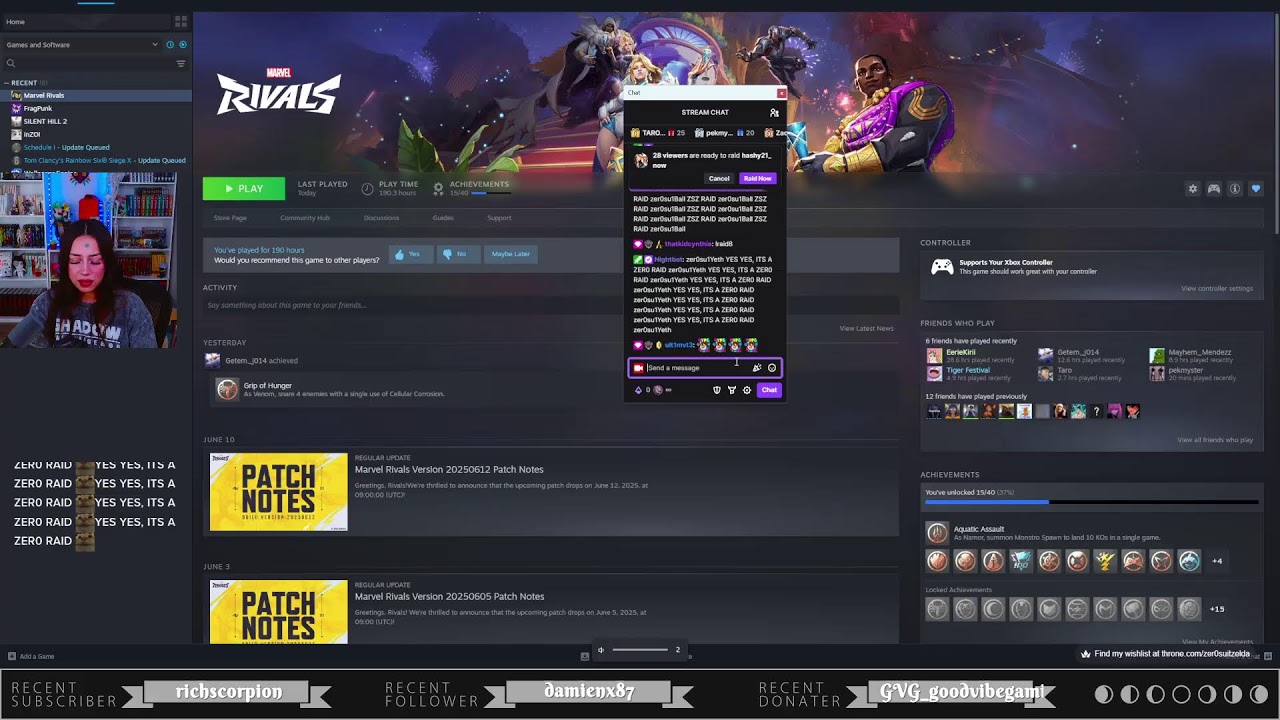Open the controller layout icon
This screenshot has height=720, width=1280.
pos(1214,189)
